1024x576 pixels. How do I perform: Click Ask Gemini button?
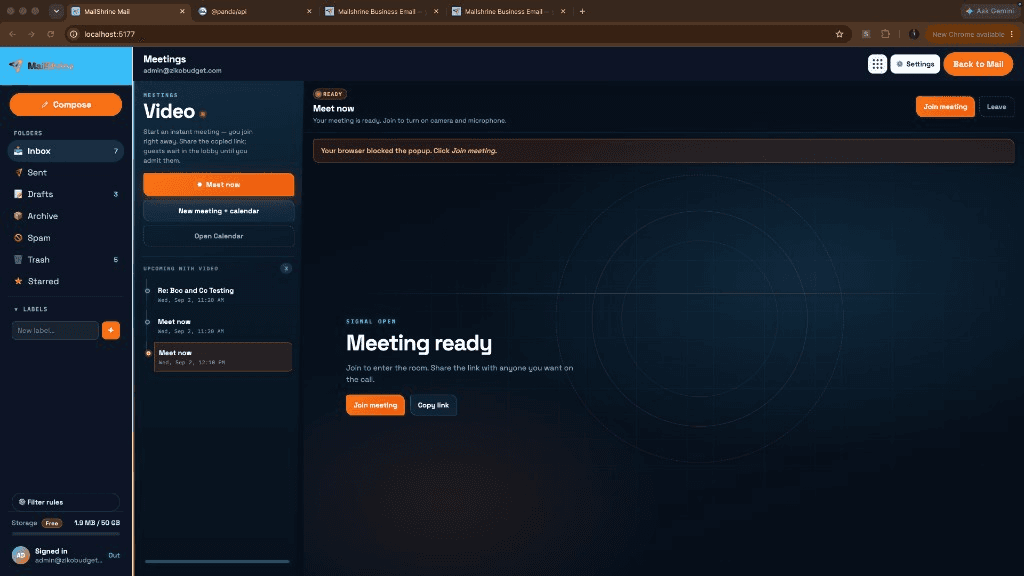(x=991, y=11)
